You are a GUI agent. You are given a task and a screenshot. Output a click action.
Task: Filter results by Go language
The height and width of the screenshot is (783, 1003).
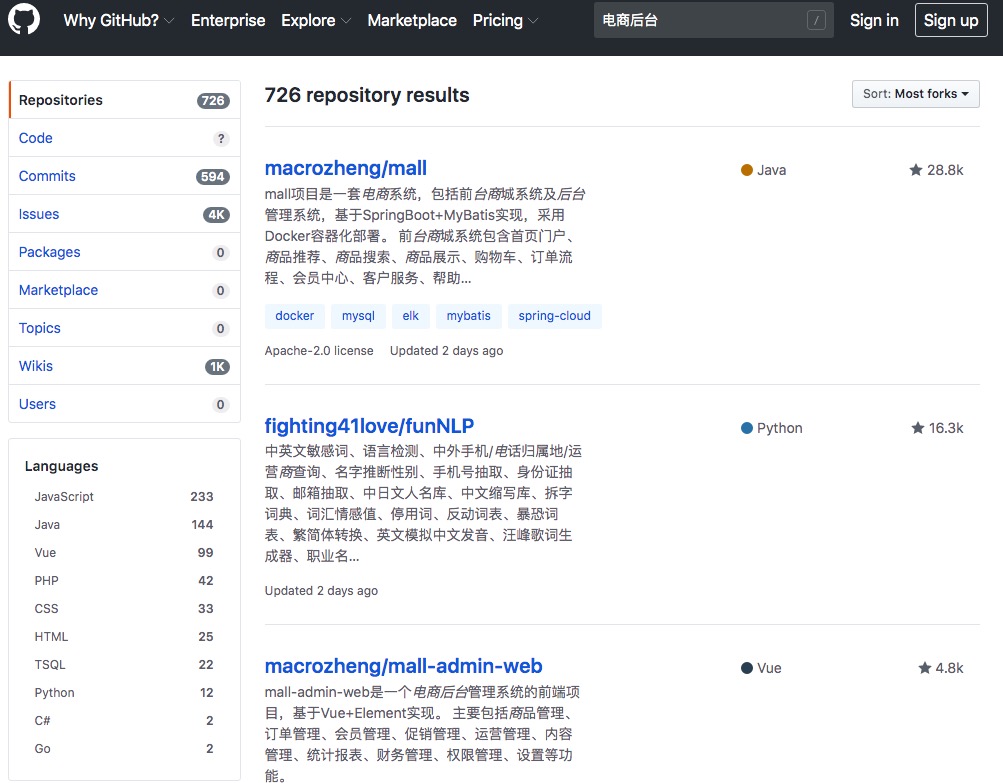pyautogui.click(x=124, y=748)
